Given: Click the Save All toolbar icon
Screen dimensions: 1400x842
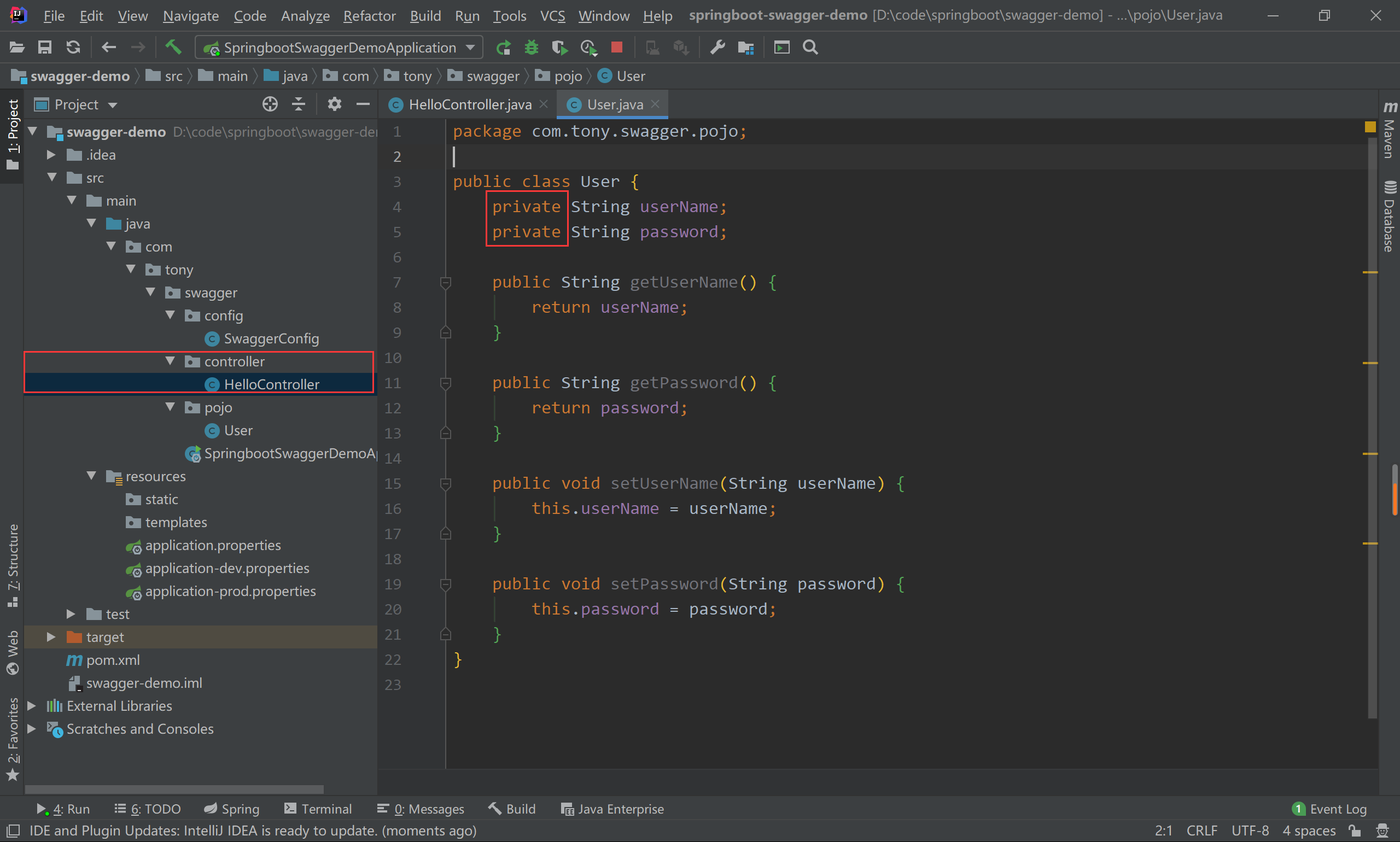Looking at the screenshot, I should point(45,48).
